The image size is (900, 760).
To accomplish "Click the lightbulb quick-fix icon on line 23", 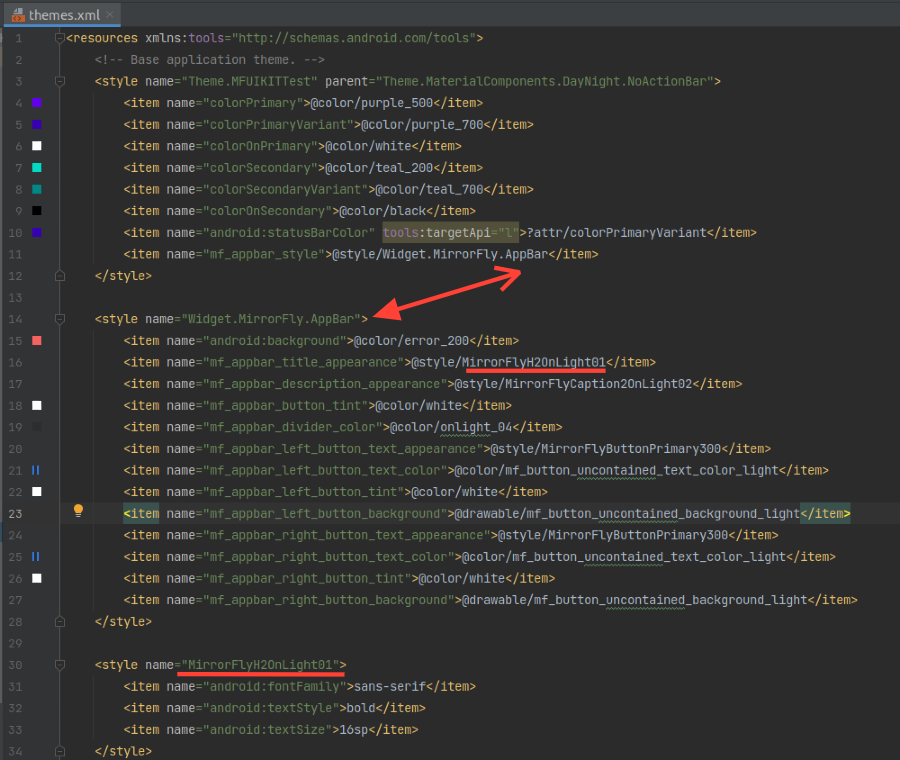I will pyautogui.click(x=79, y=510).
